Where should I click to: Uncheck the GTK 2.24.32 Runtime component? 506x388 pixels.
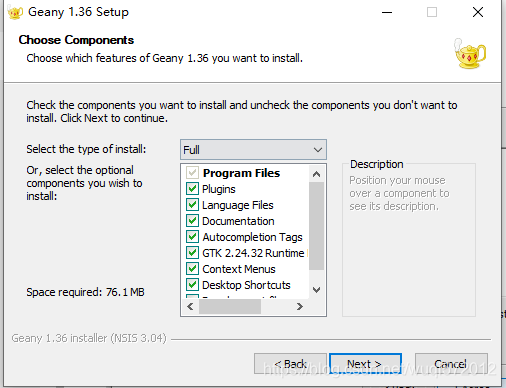click(192, 253)
